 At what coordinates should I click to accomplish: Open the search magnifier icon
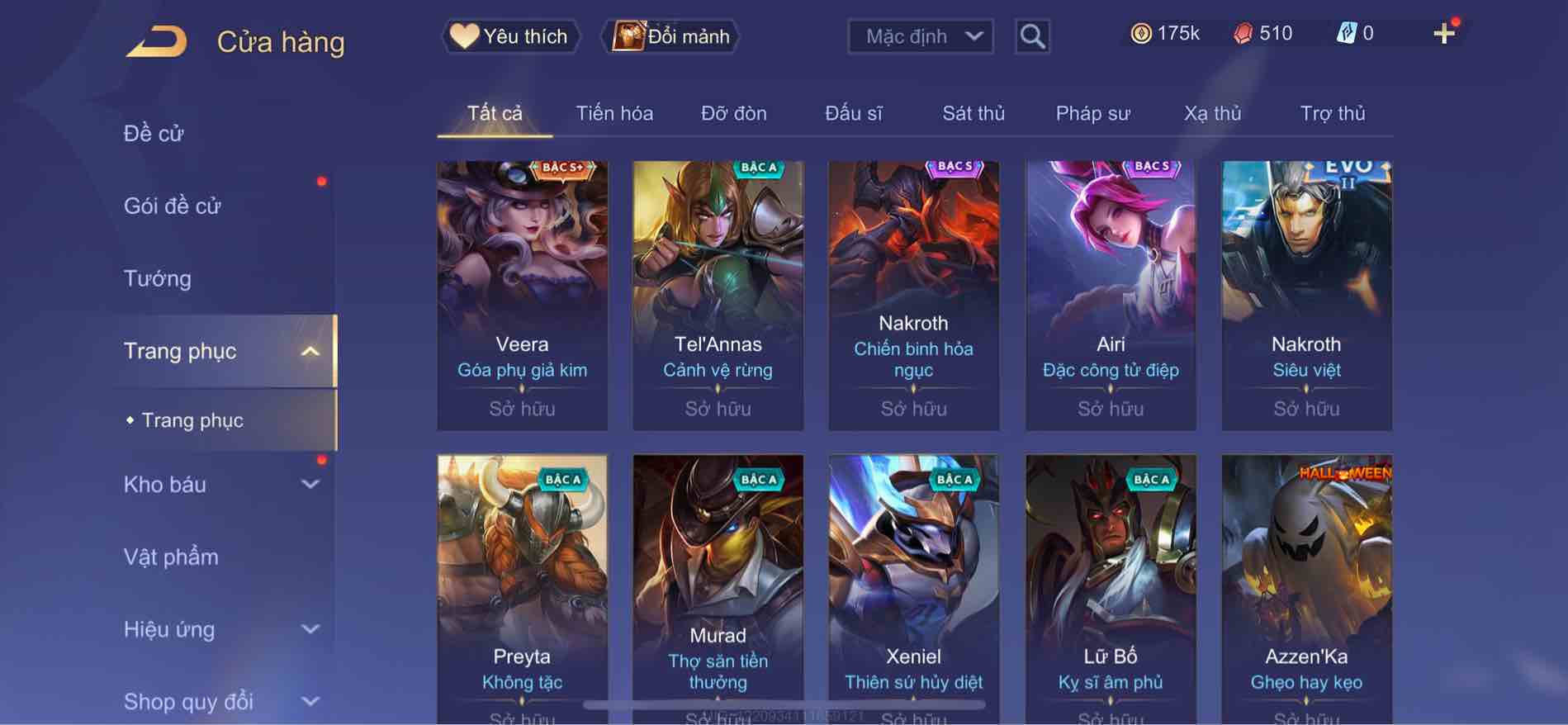tap(1032, 36)
